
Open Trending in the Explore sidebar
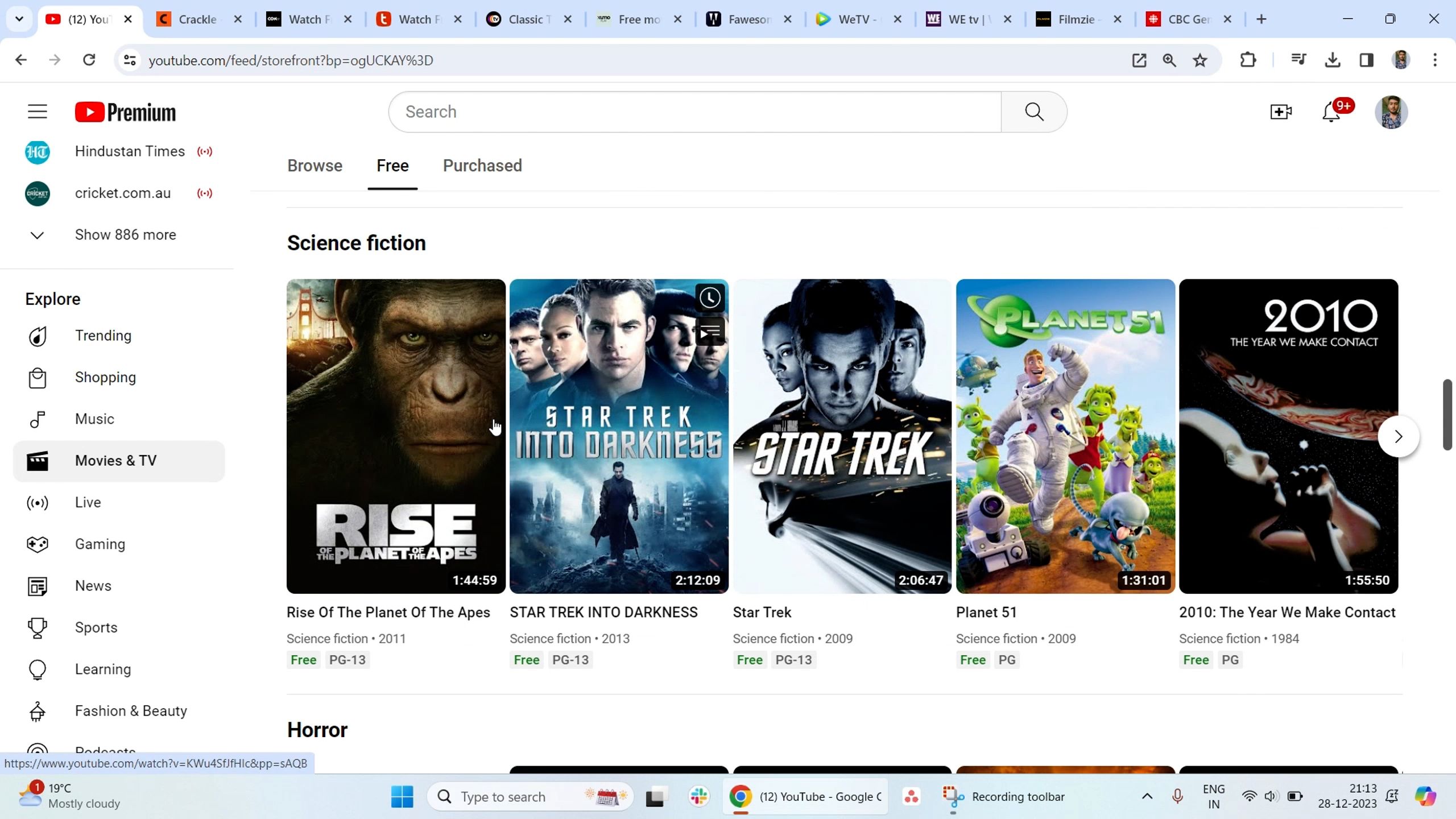click(x=103, y=336)
